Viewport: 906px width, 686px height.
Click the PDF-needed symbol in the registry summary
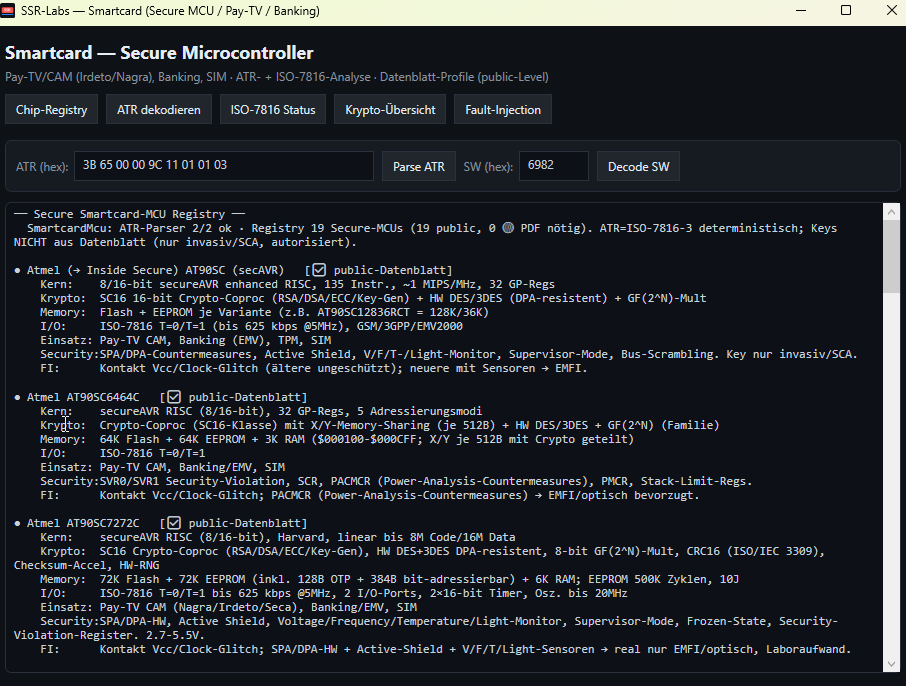click(508, 228)
